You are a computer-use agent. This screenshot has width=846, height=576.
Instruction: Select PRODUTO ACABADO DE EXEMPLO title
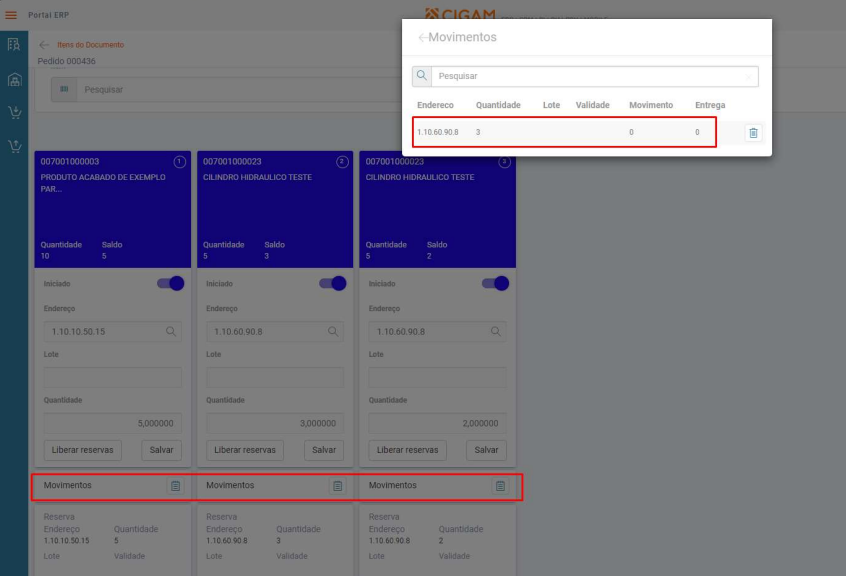[x=103, y=183]
